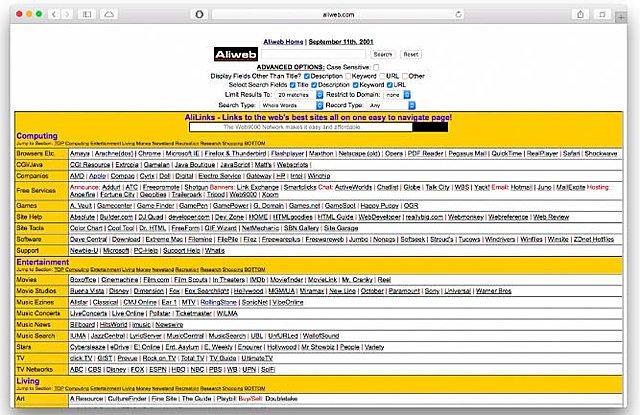Viewport: 640px width, 415px height.
Task: Open the ZDnet Hotfiles link
Action: (593, 239)
